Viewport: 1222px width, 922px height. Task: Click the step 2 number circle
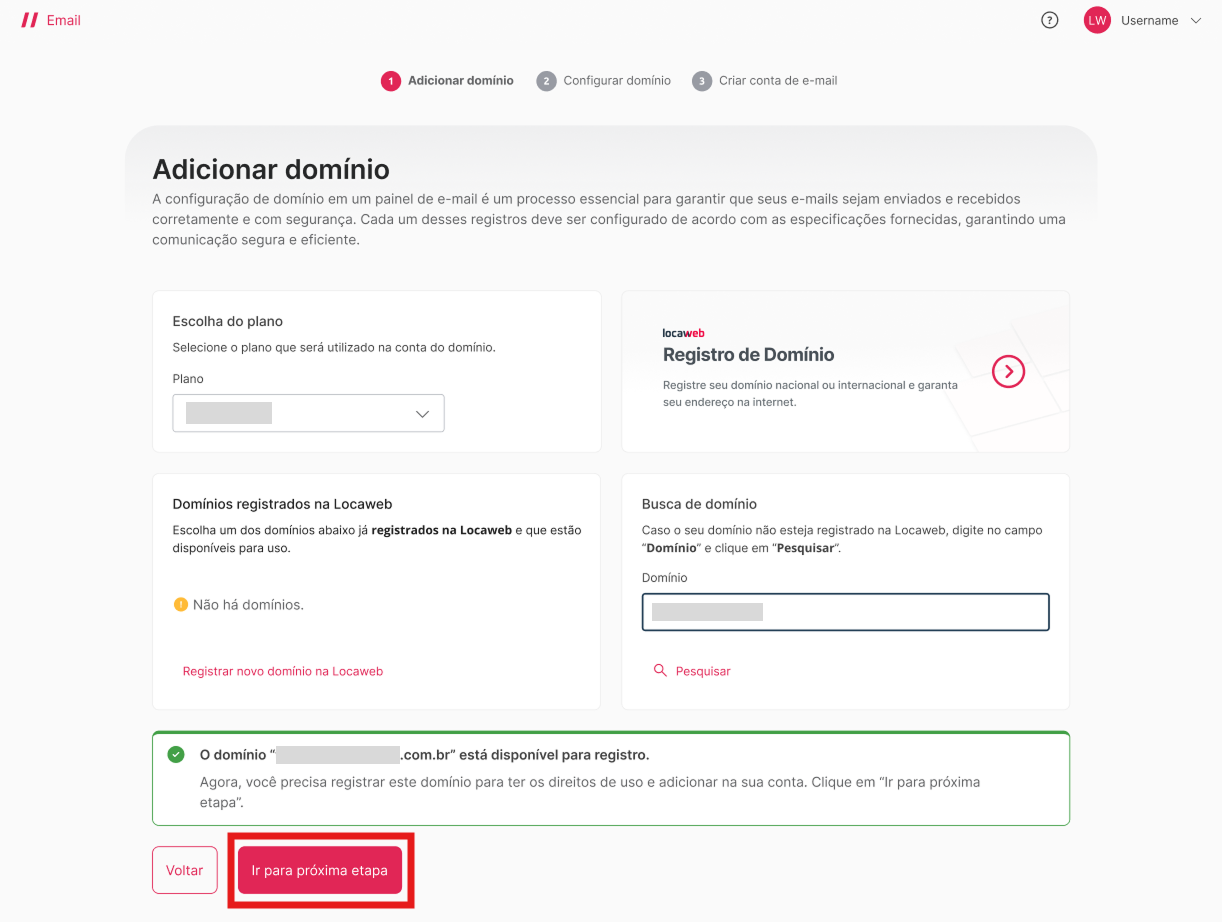point(546,81)
